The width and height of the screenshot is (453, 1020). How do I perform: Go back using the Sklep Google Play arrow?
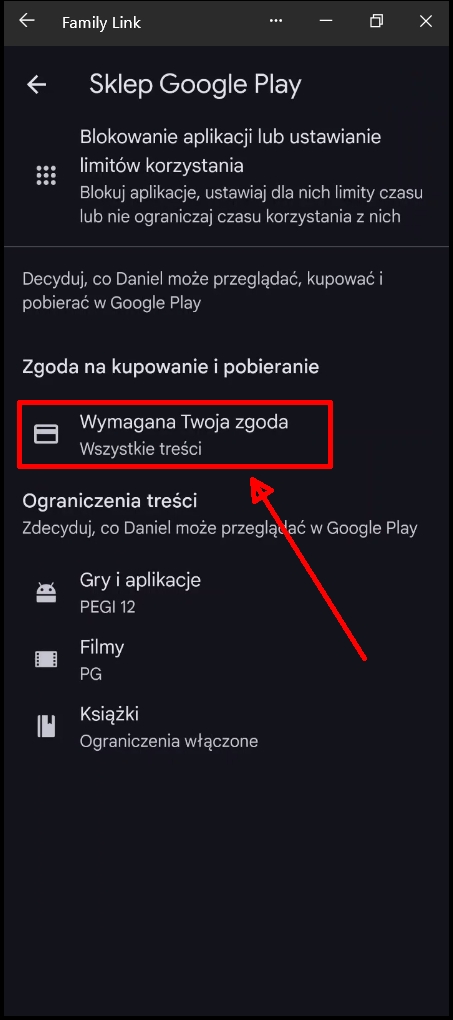tap(36, 85)
